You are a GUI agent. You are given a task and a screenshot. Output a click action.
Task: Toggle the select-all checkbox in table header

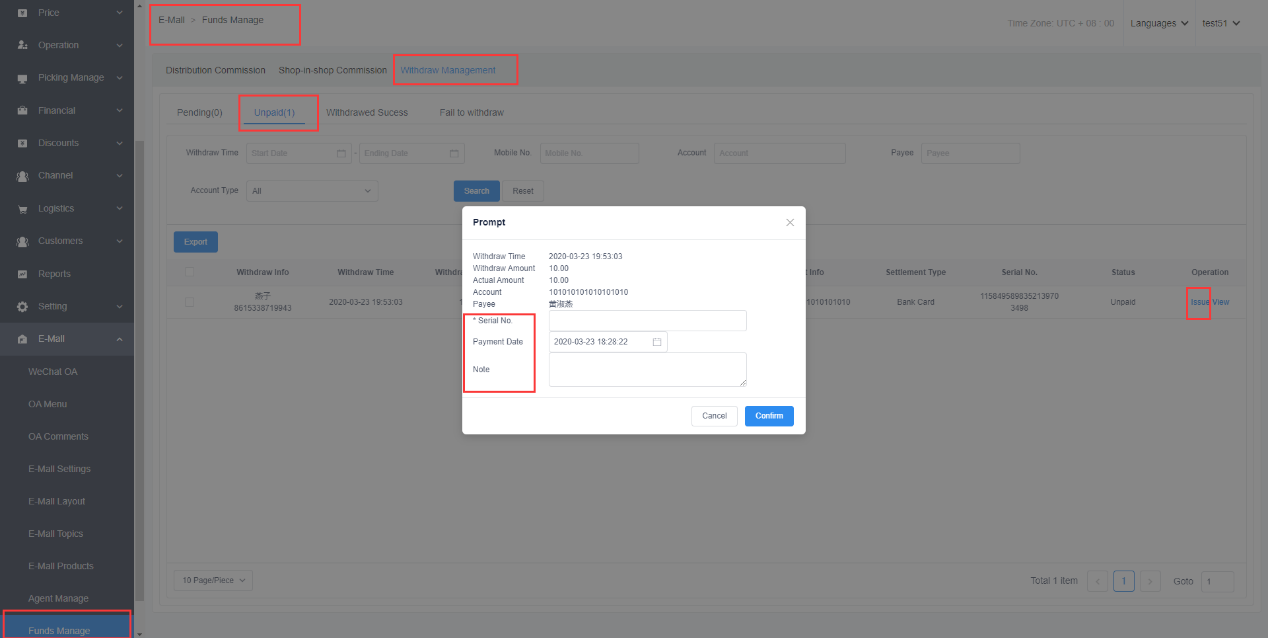tap(189, 272)
